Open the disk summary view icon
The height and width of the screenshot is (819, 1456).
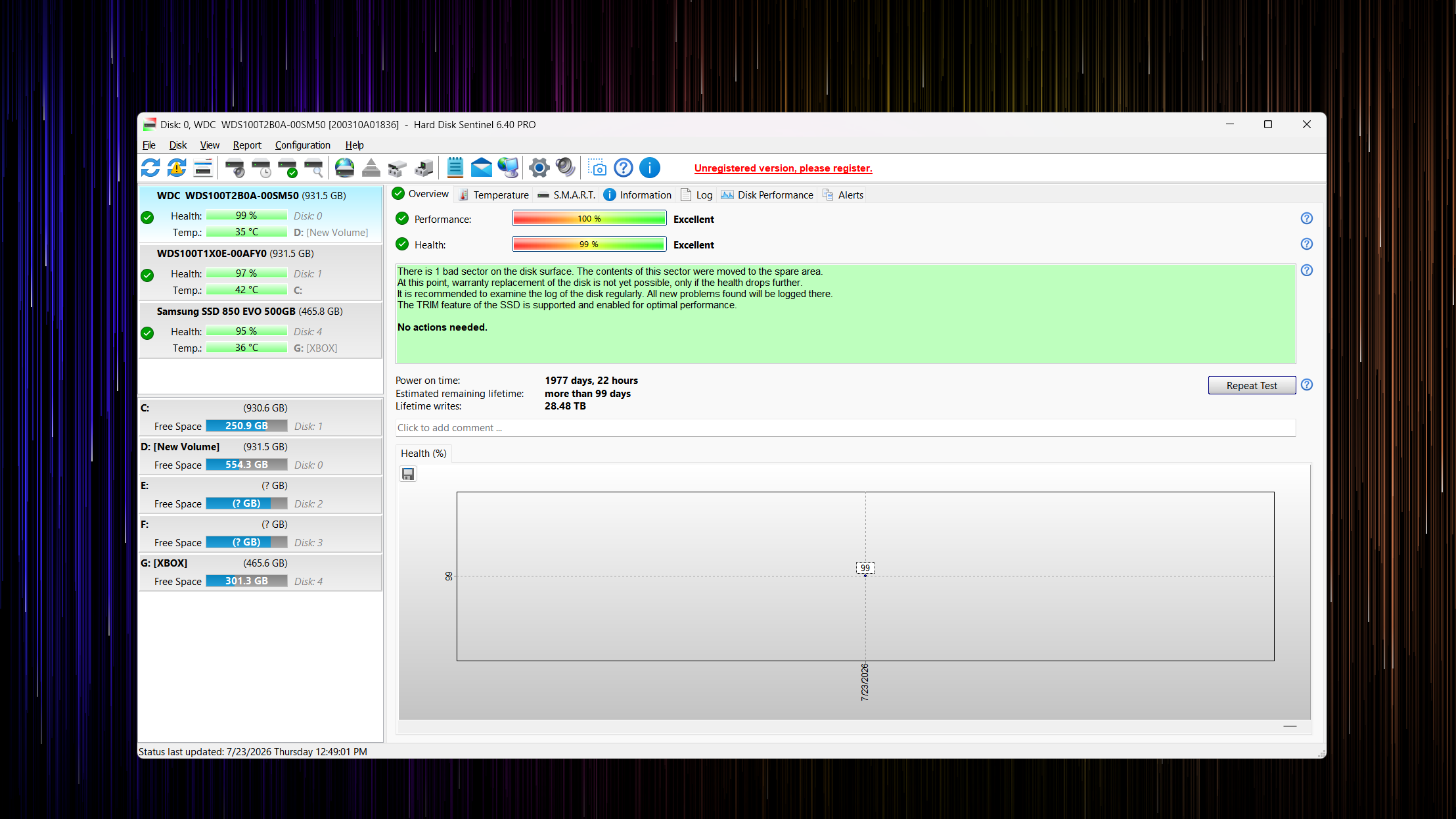pyautogui.click(x=203, y=168)
